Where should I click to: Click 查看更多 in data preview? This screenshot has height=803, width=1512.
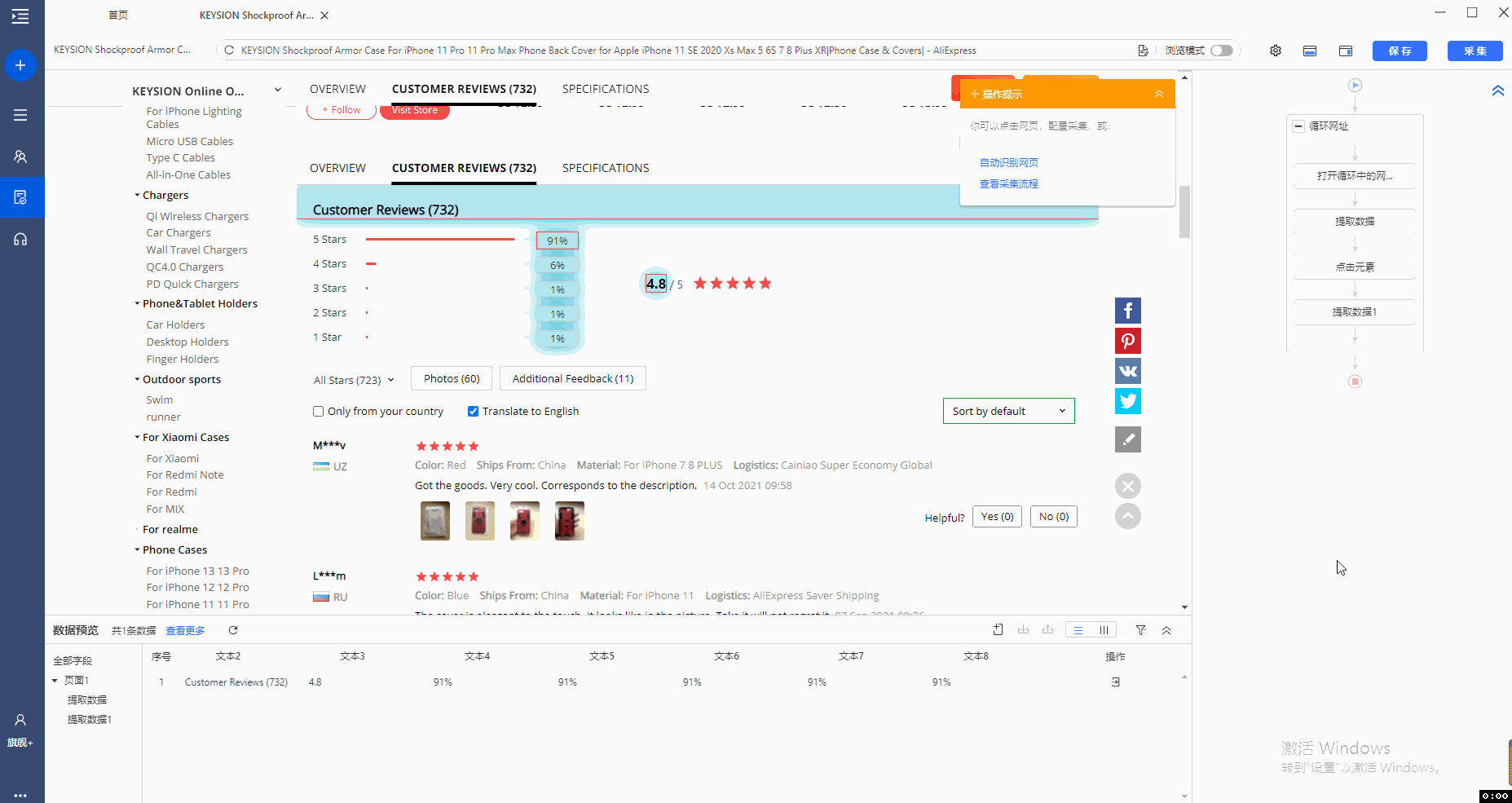pos(185,631)
